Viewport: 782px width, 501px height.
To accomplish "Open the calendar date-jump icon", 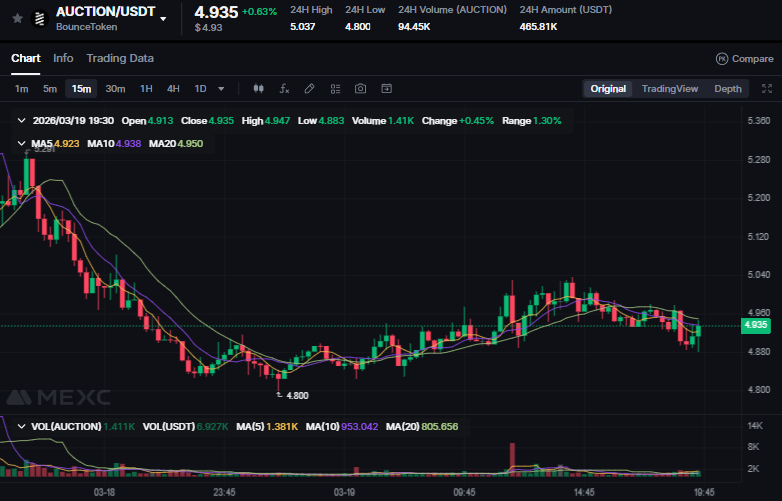I will [387, 89].
